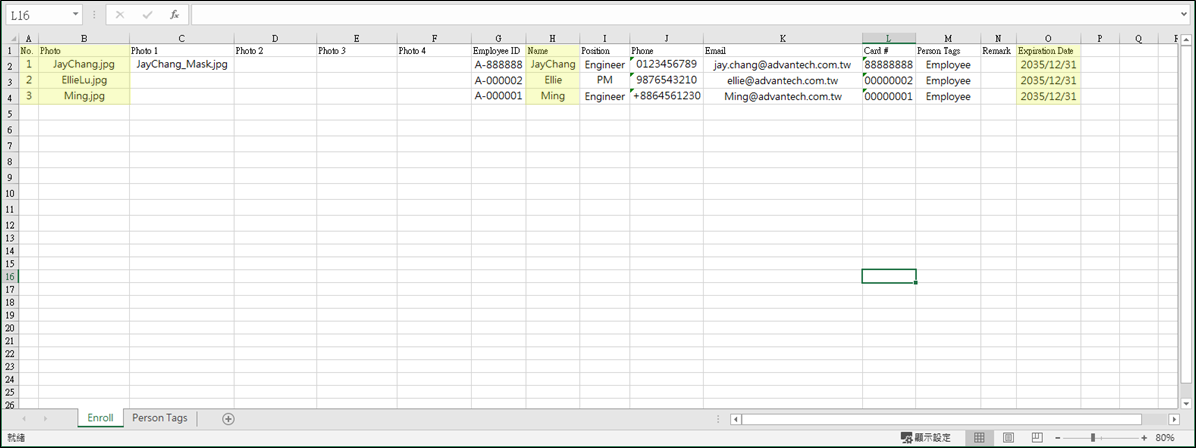Select cell A-000002

498,81
